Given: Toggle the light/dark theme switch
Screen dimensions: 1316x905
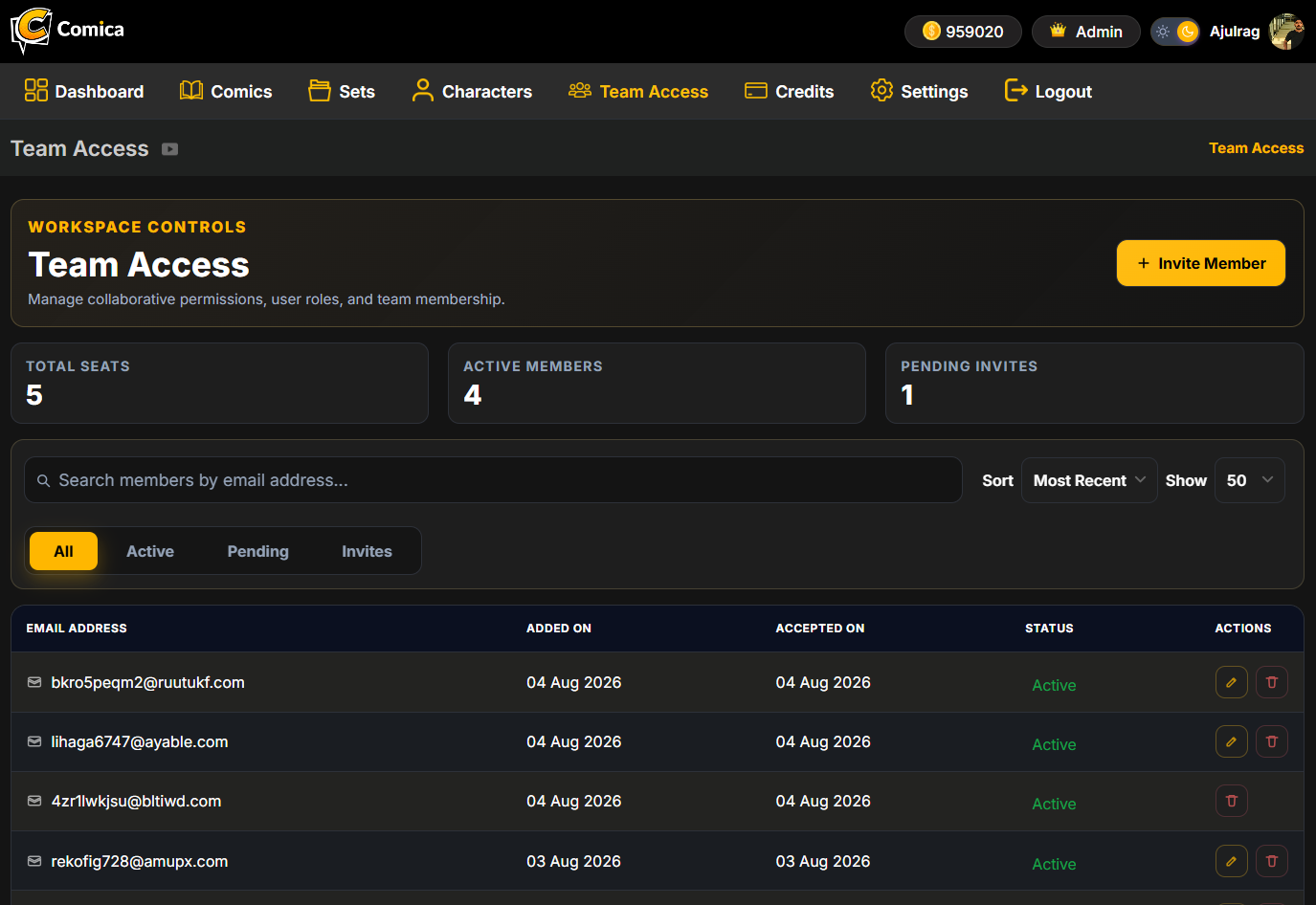Looking at the screenshot, I should tap(1175, 32).
